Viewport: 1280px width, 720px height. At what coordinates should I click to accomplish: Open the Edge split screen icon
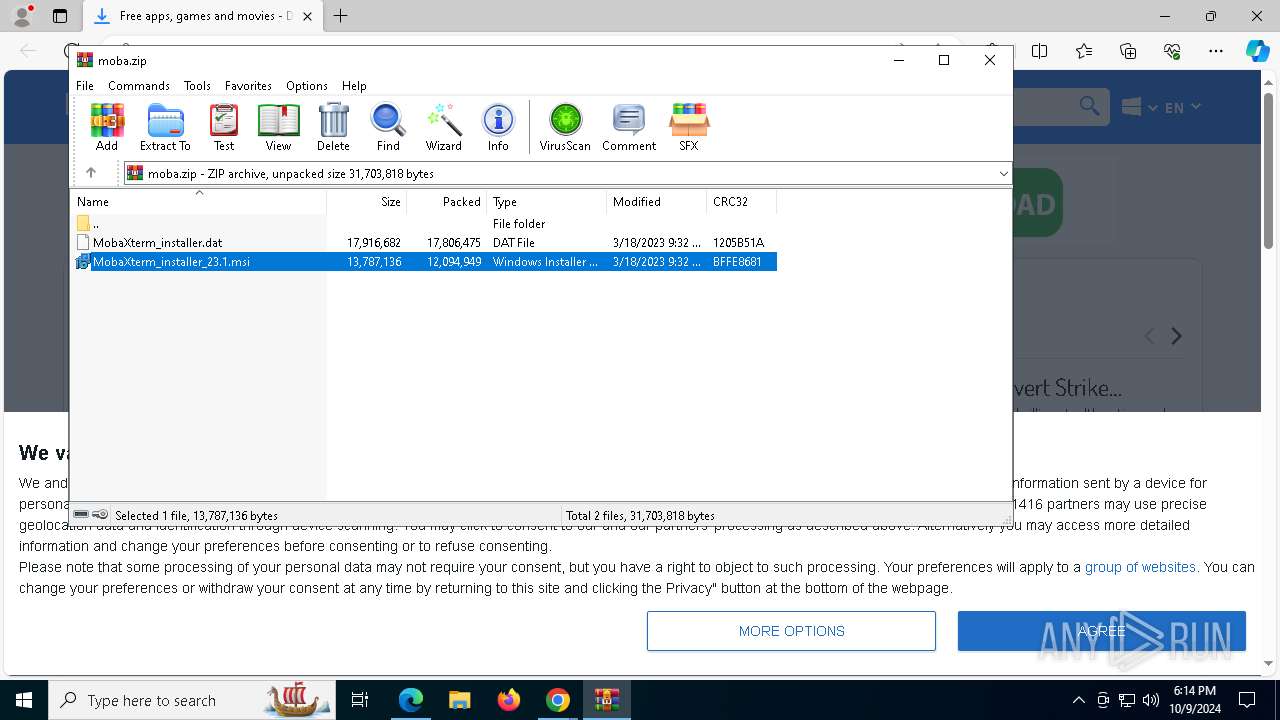coord(1040,51)
